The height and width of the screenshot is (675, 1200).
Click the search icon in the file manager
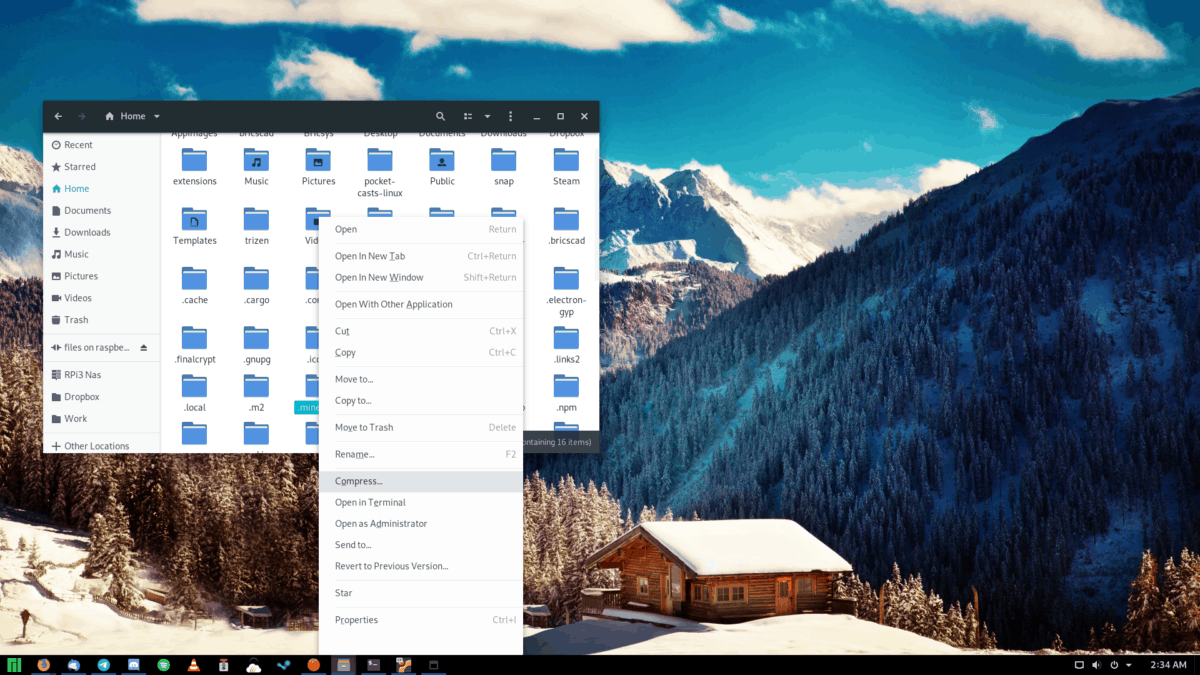point(440,116)
